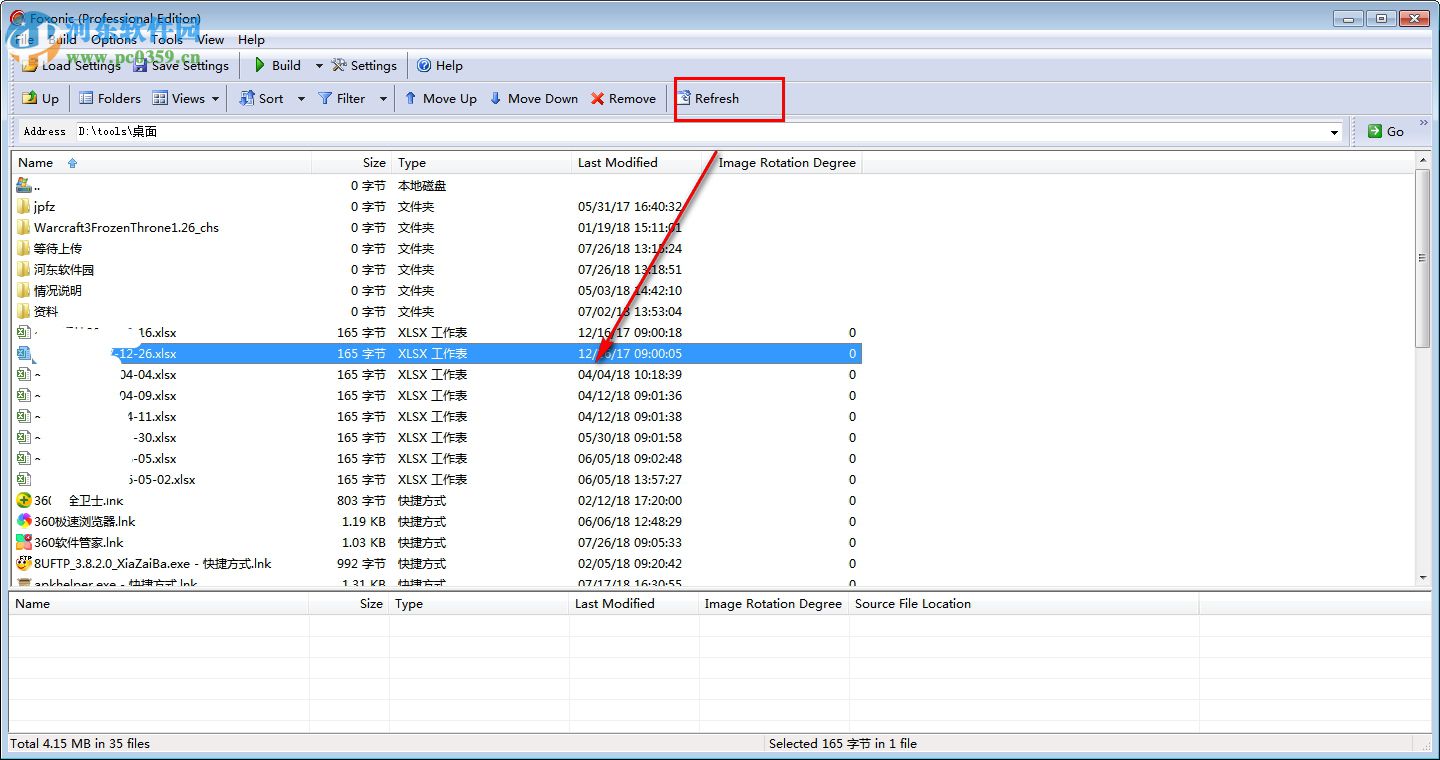Open Settings from the top toolbar
The width and height of the screenshot is (1440, 760).
click(x=364, y=66)
